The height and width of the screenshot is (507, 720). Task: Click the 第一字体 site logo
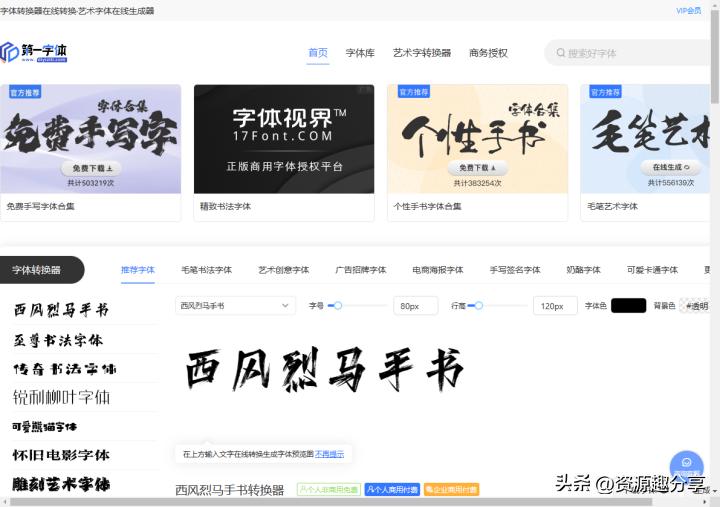(x=34, y=52)
